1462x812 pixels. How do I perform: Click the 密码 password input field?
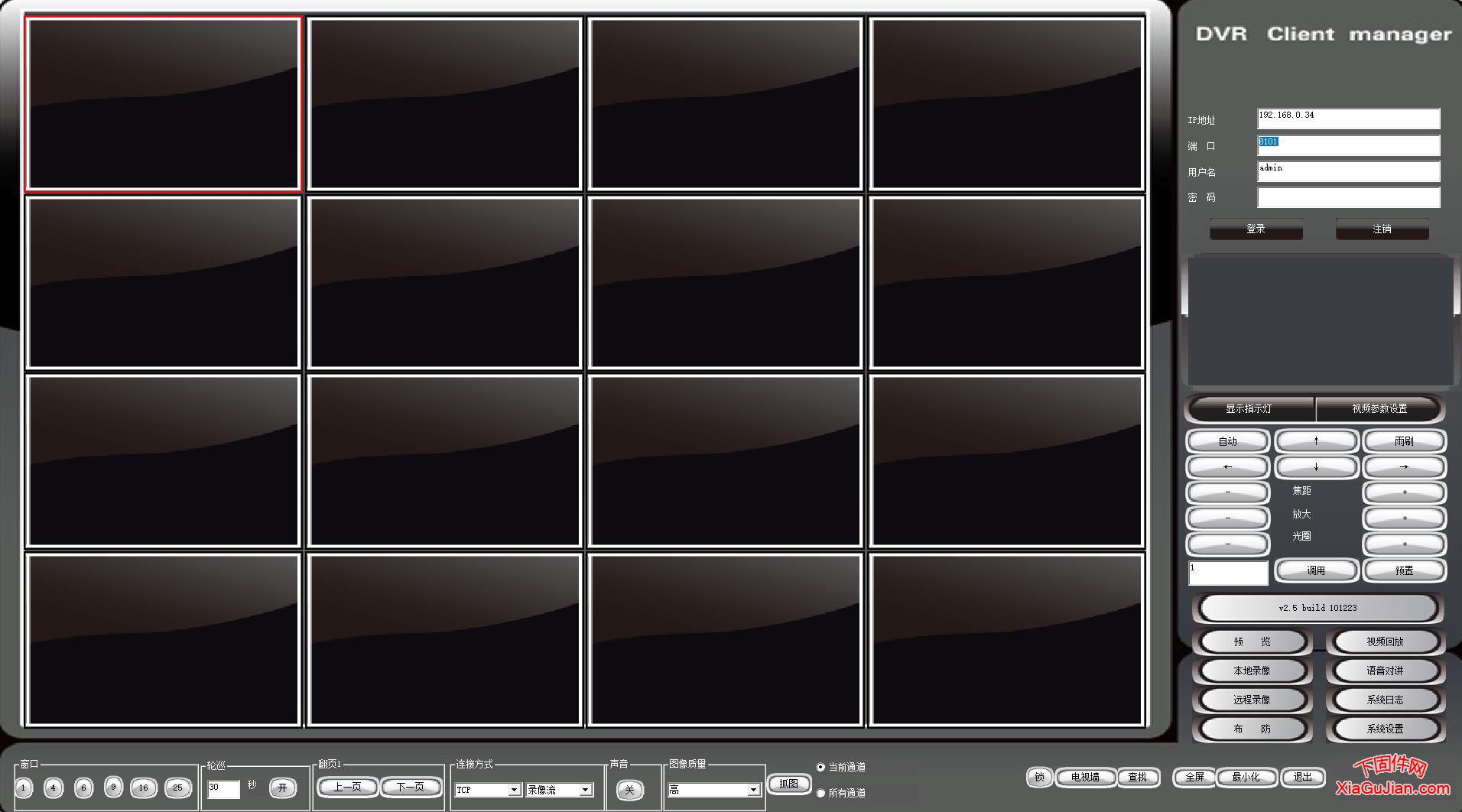tap(1348, 198)
